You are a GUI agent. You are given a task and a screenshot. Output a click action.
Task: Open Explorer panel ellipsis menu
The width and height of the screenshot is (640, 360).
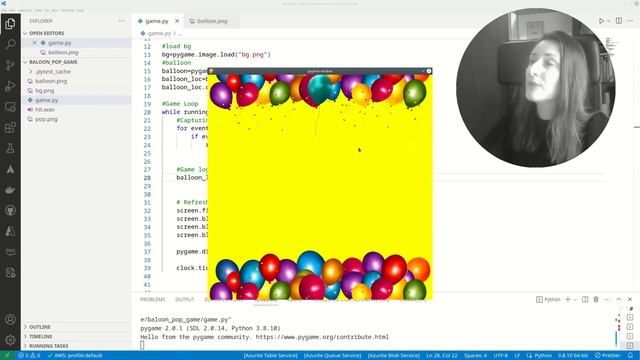122,21
